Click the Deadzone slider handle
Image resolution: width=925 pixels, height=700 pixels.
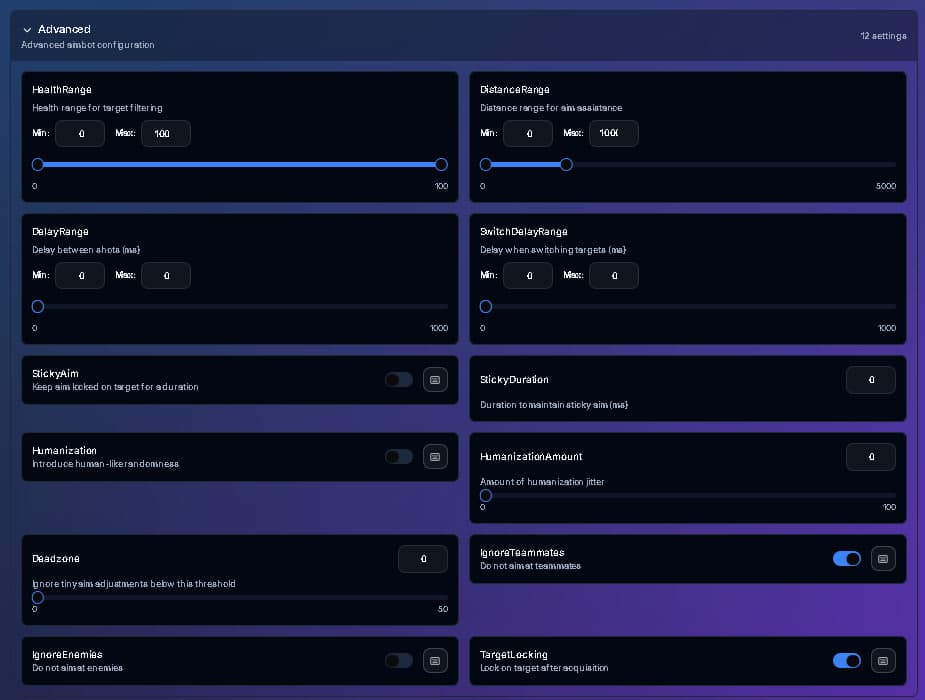(38, 597)
